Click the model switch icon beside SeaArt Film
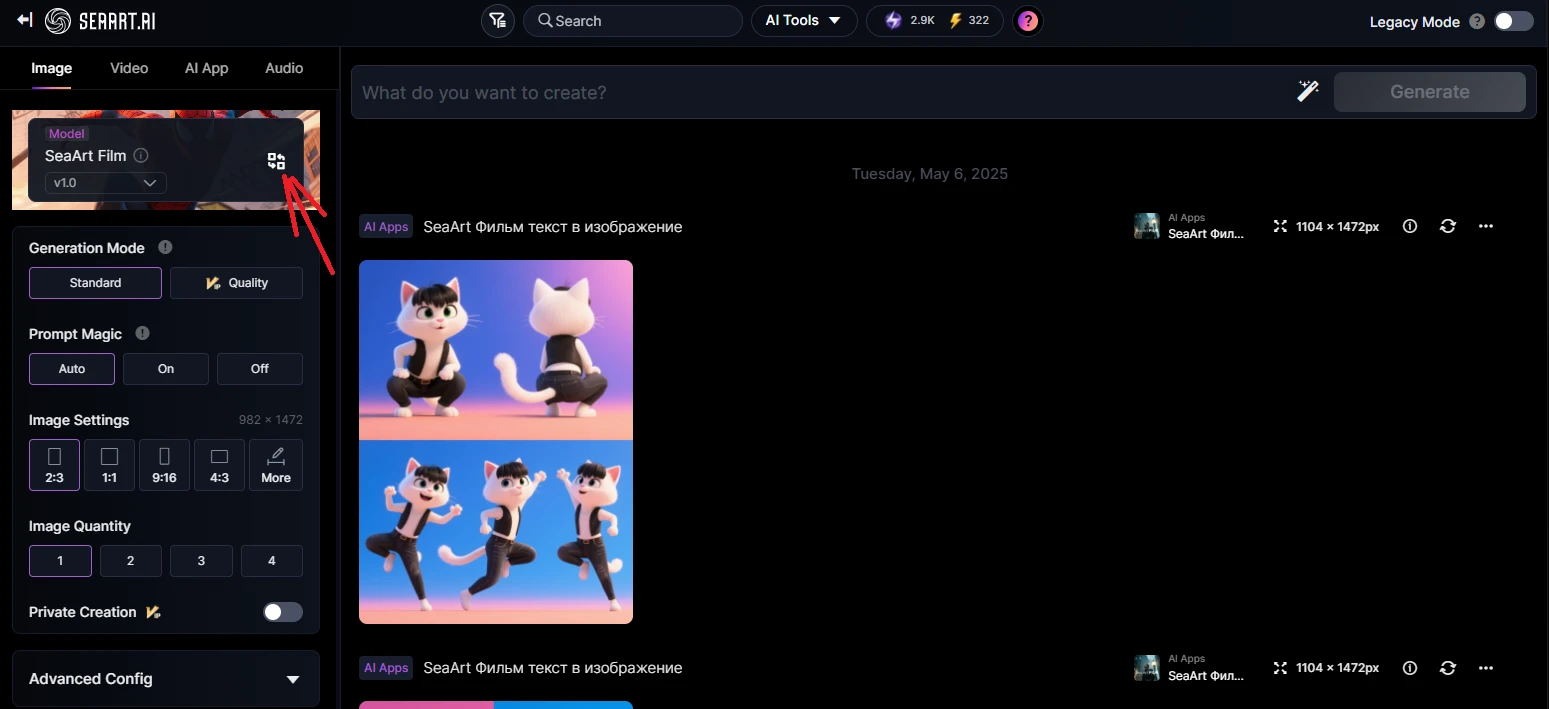This screenshot has height=709, width=1549. [277, 161]
